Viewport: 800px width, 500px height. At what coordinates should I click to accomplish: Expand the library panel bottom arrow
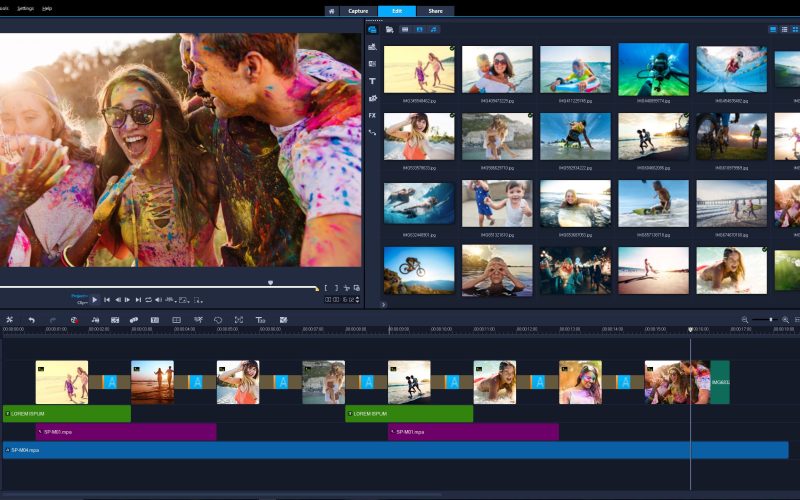coord(383,305)
